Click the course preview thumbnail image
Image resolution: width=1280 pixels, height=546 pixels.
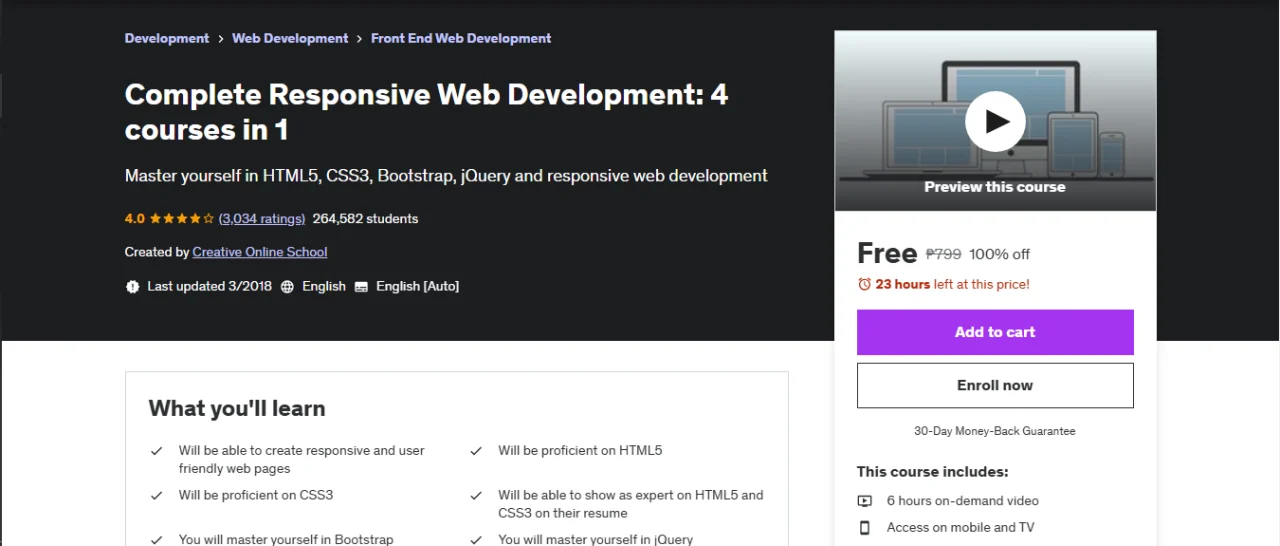tap(995, 121)
